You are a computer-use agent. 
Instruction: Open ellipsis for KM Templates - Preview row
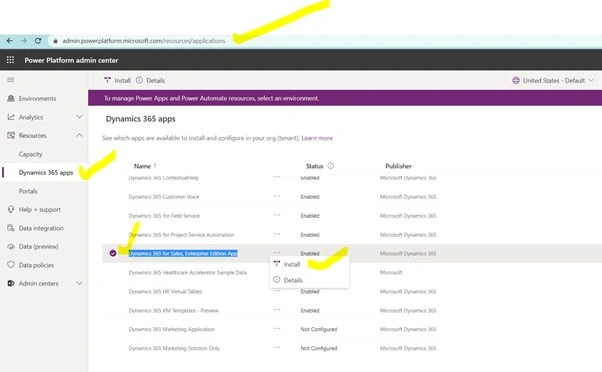277,310
